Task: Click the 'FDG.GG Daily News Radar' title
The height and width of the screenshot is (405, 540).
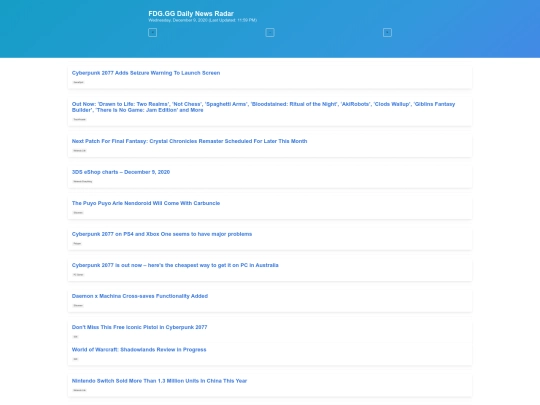Action: coord(191,13)
